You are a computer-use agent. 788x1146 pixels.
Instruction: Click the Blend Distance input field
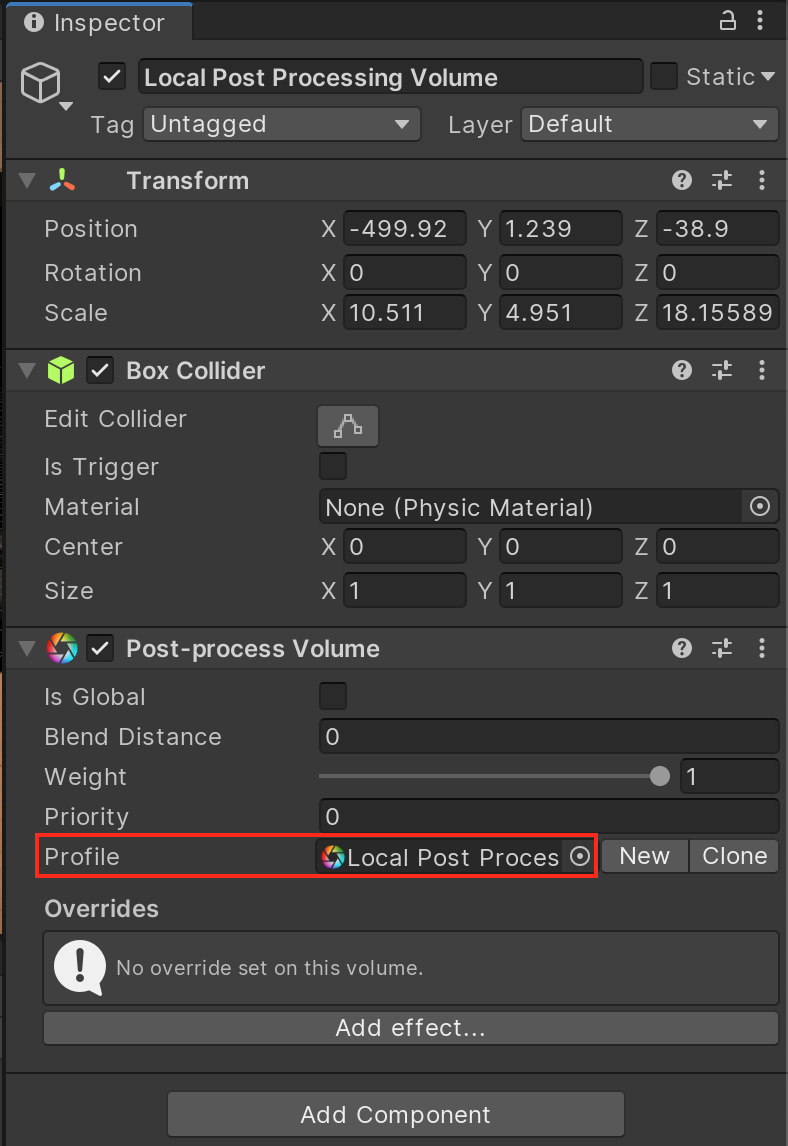pyautogui.click(x=548, y=737)
